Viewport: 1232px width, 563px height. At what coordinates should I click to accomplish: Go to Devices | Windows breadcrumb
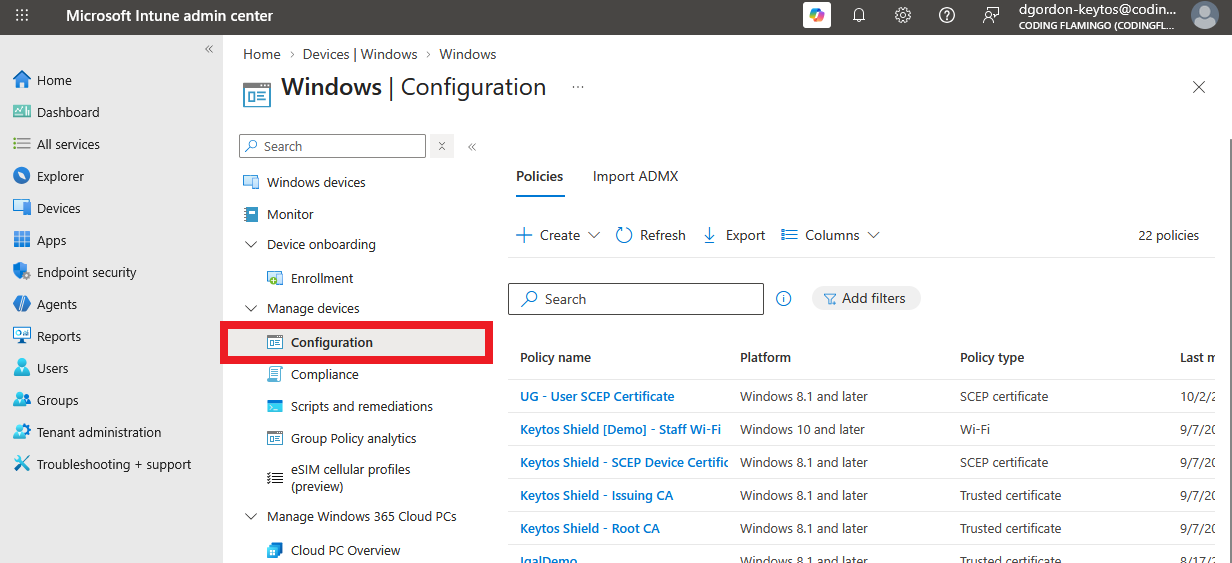click(360, 54)
